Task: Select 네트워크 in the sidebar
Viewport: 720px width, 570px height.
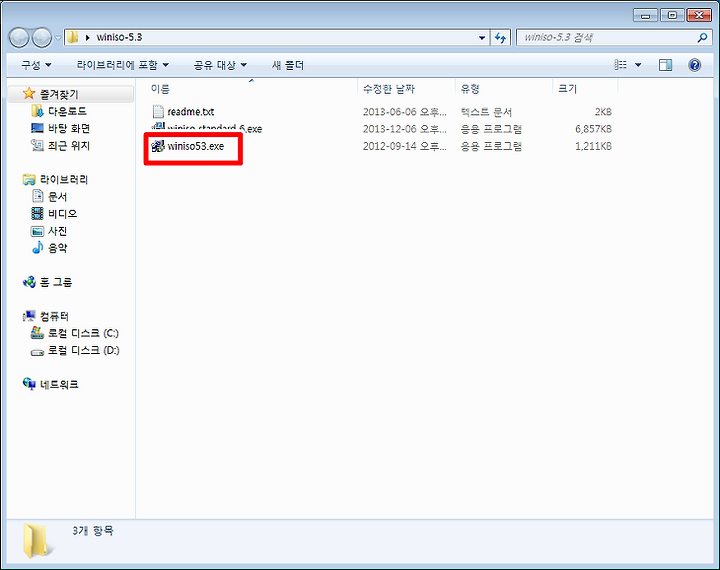Action: point(59,384)
